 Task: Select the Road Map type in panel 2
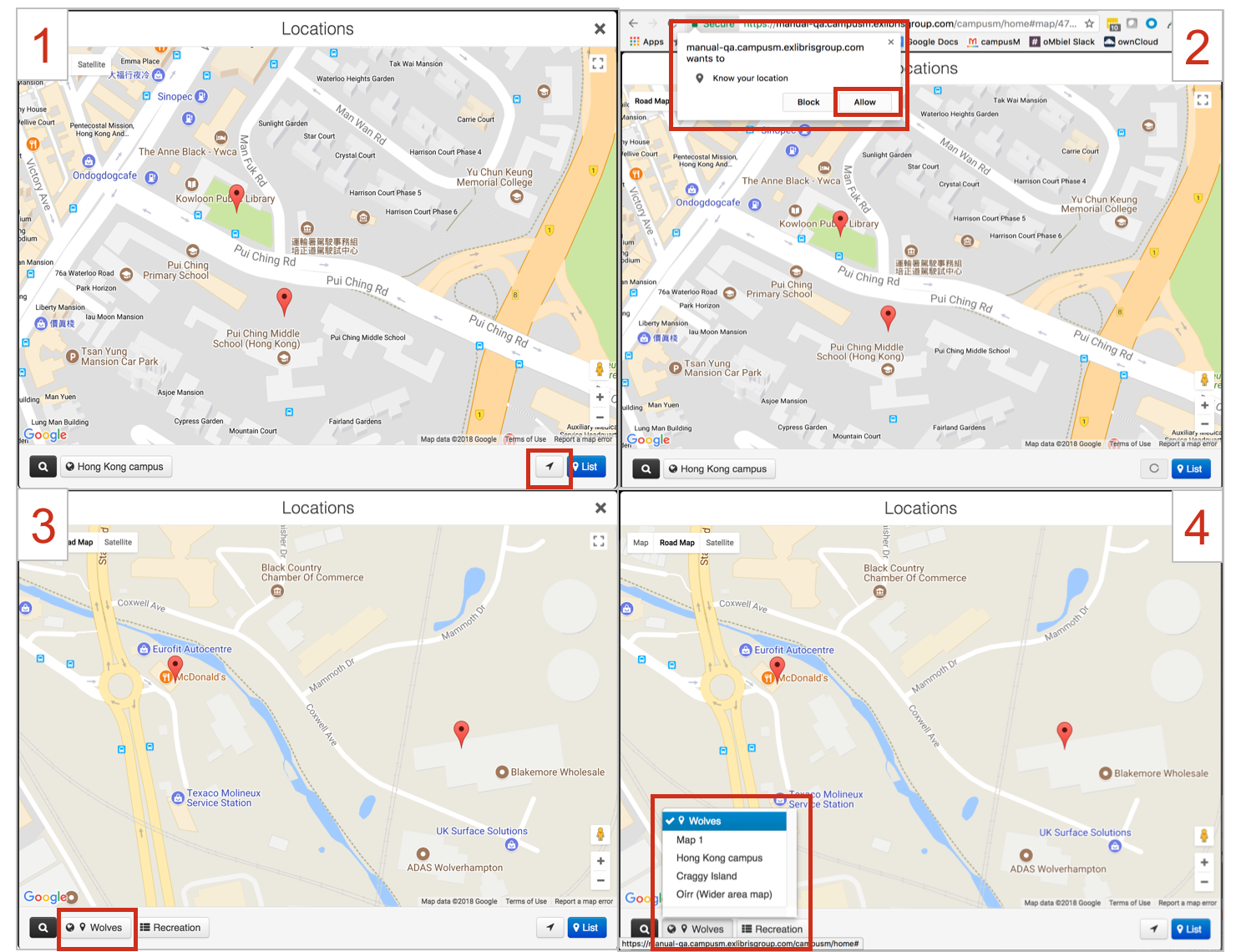coord(651,101)
